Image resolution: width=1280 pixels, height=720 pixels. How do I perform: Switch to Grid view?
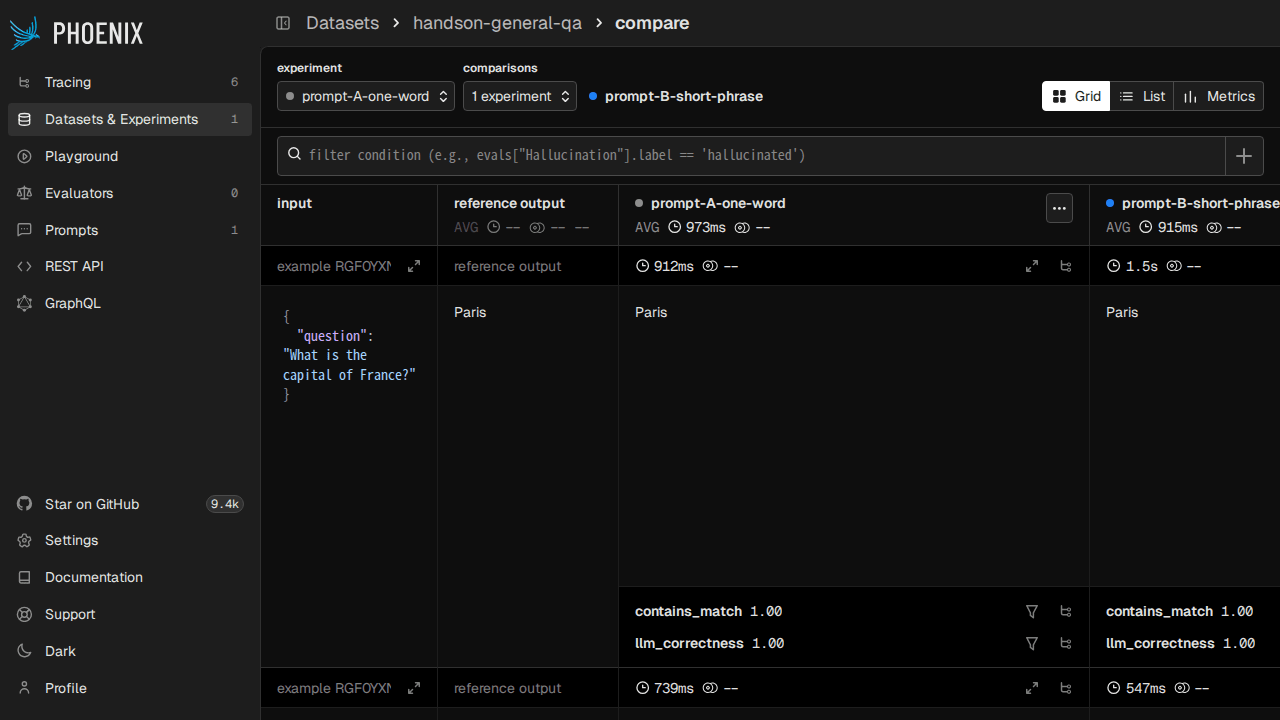click(x=1076, y=96)
